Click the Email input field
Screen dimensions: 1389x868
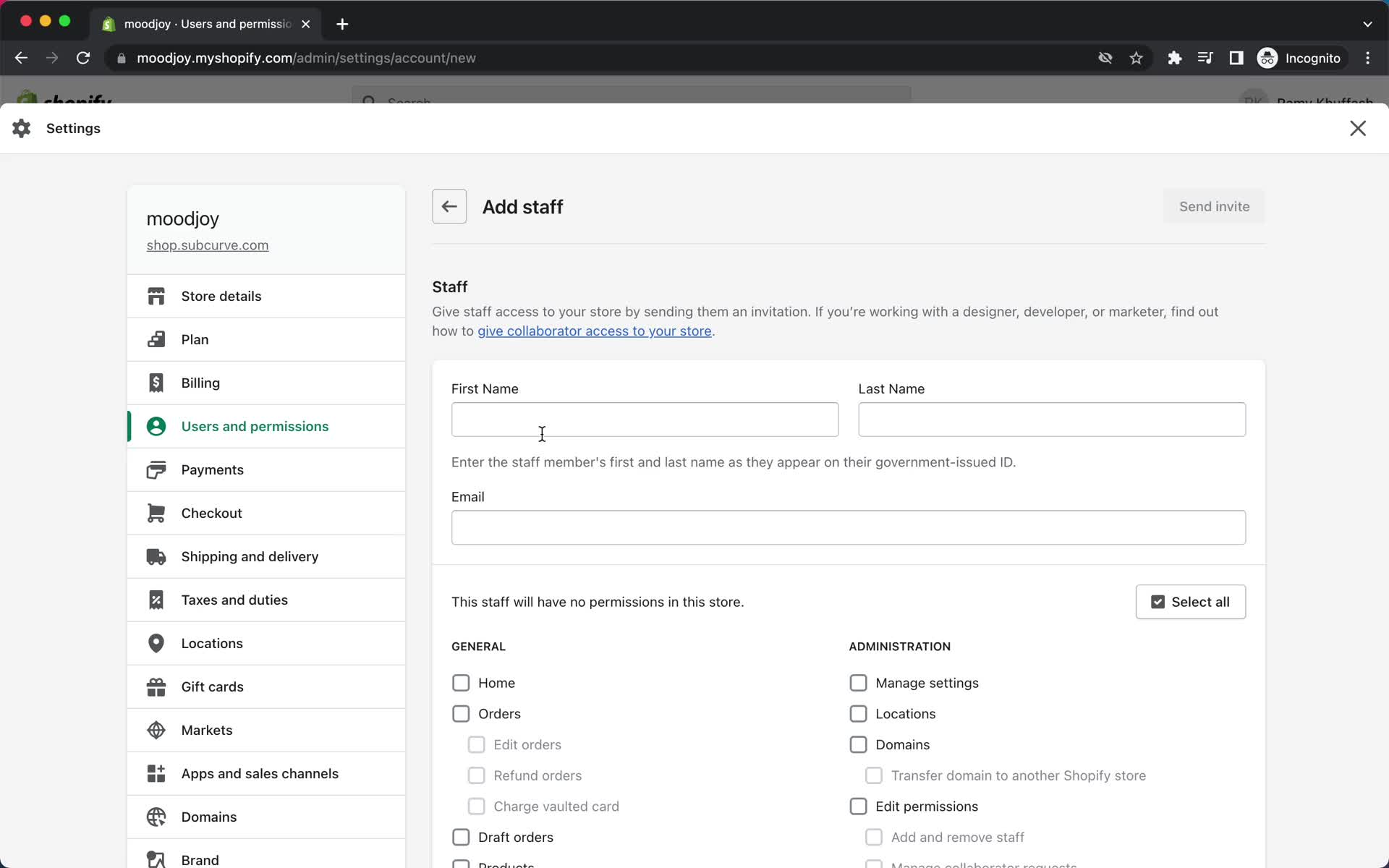pyautogui.click(x=849, y=527)
